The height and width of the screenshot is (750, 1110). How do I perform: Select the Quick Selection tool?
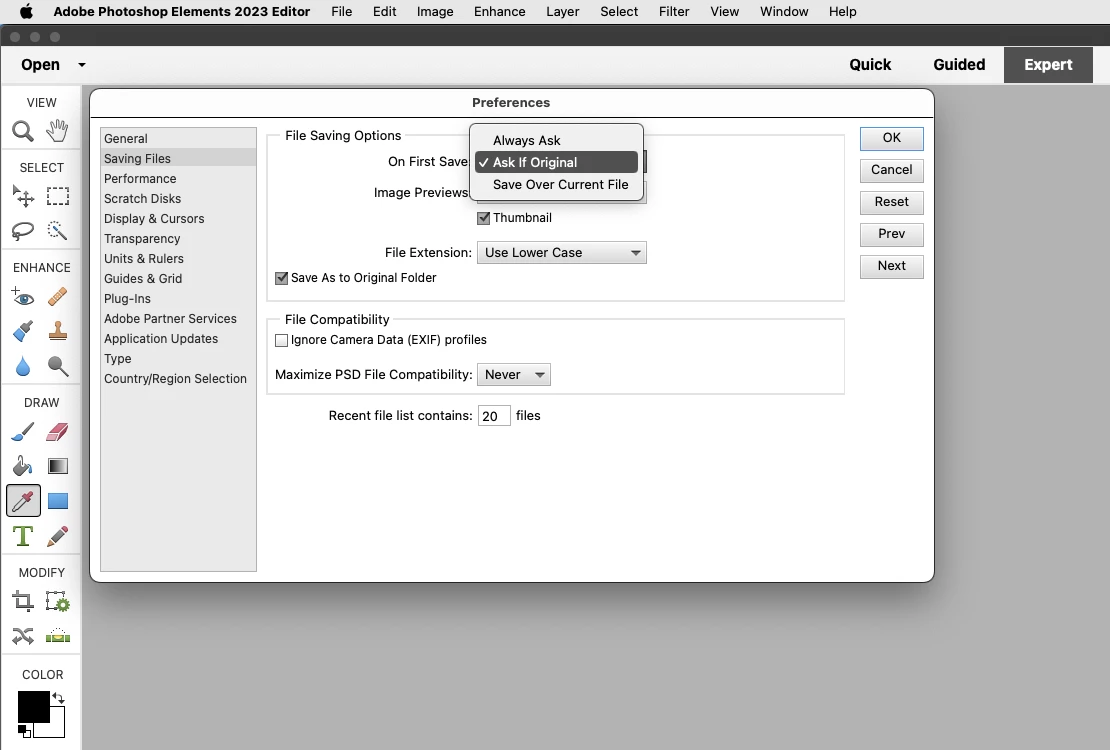(57, 230)
